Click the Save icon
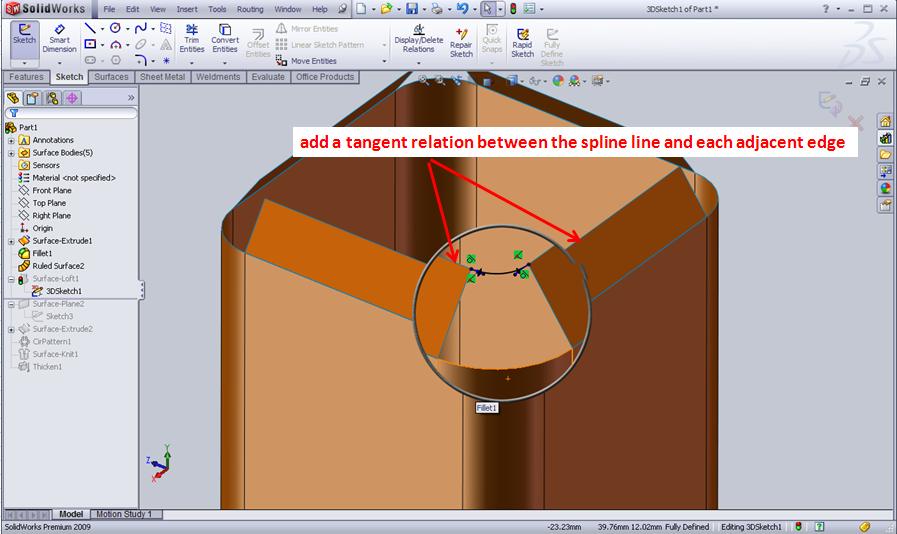 [x=412, y=9]
